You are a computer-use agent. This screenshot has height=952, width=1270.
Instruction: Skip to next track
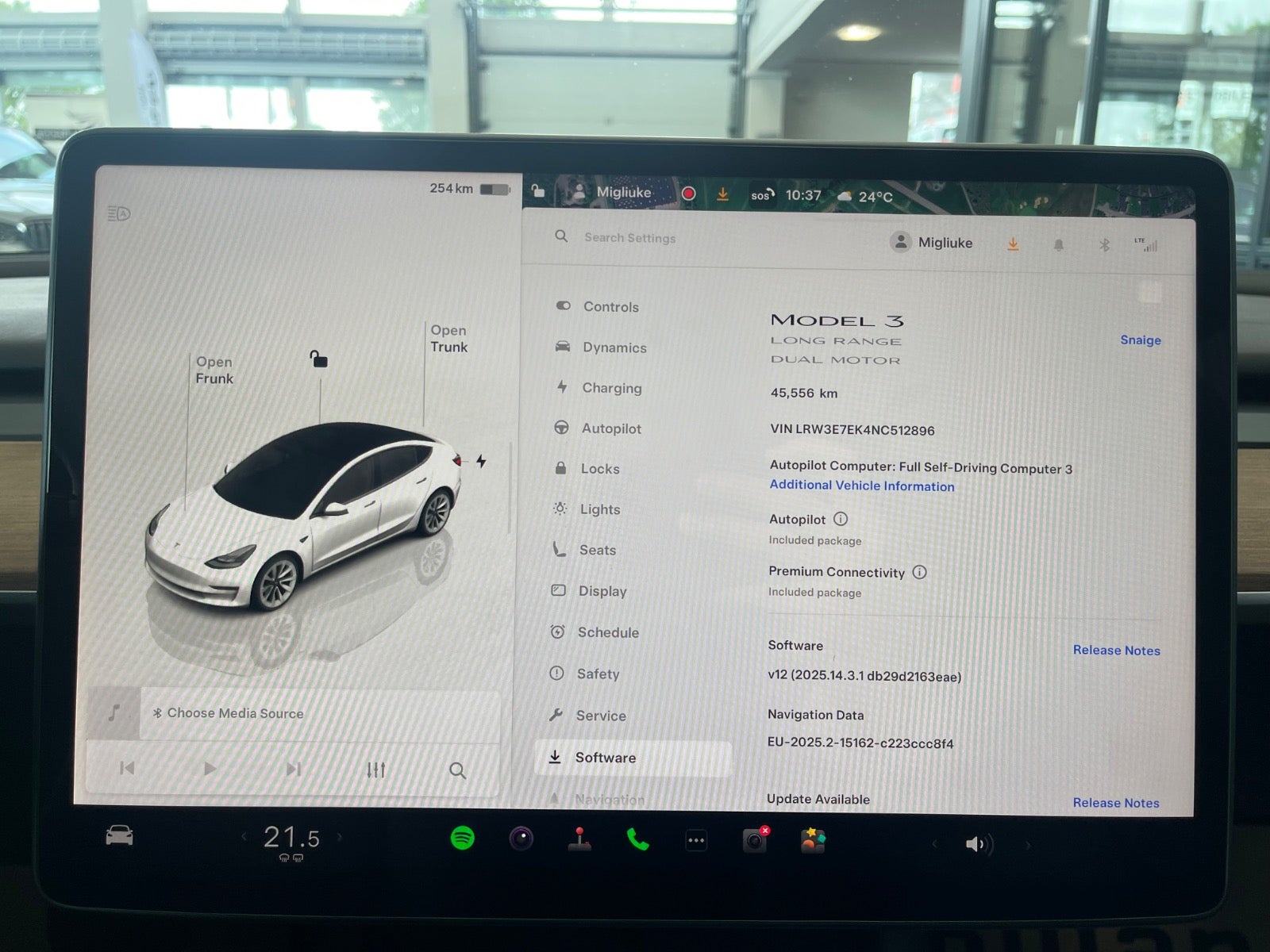pyautogui.click(x=294, y=769)
